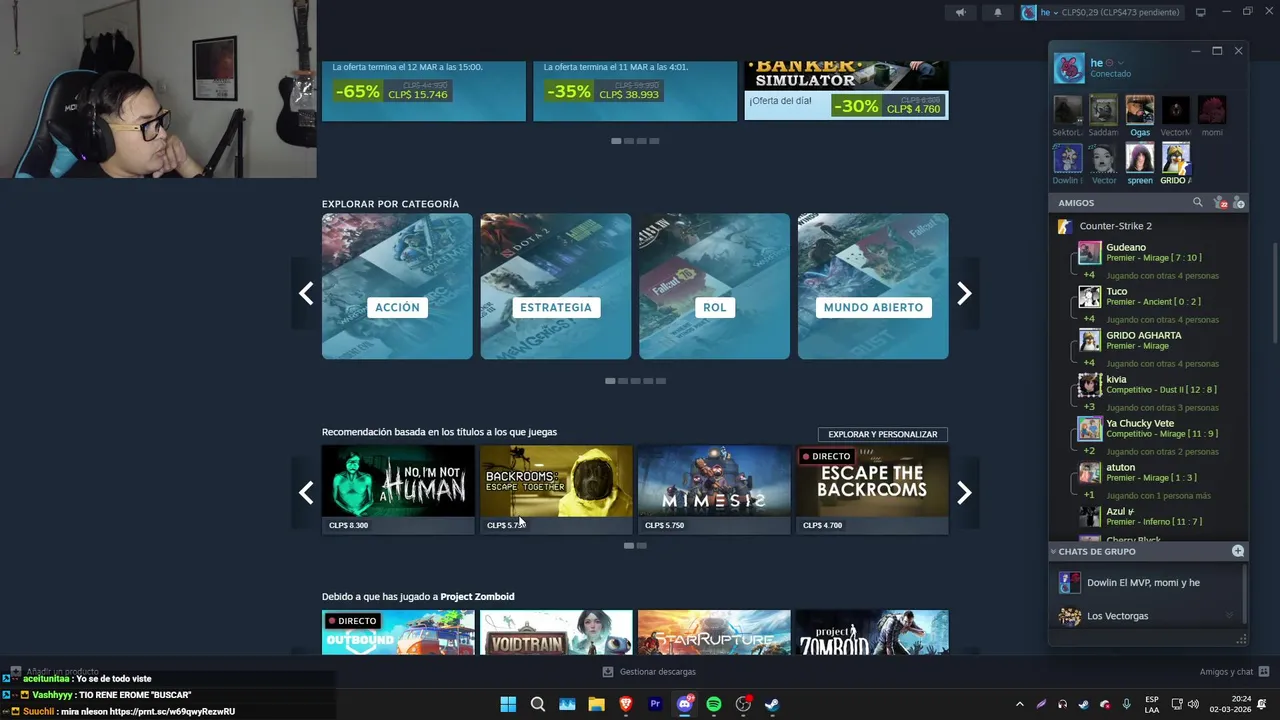Open the Estrategia category card
The width and height of the screenshot is (1280, 720).
click(556, 286)
